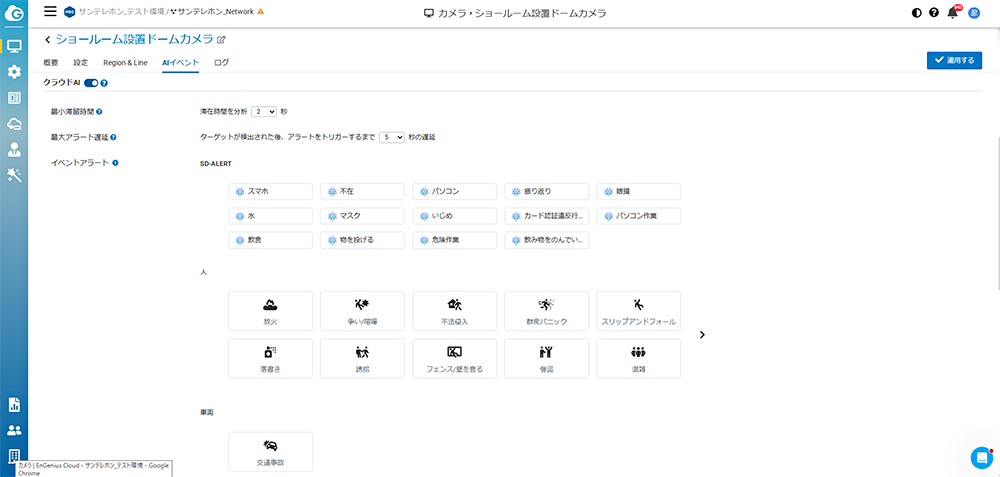Open the gear configuration sidebar section
This screenshot has width=1000, height=477.
point(14,72)
